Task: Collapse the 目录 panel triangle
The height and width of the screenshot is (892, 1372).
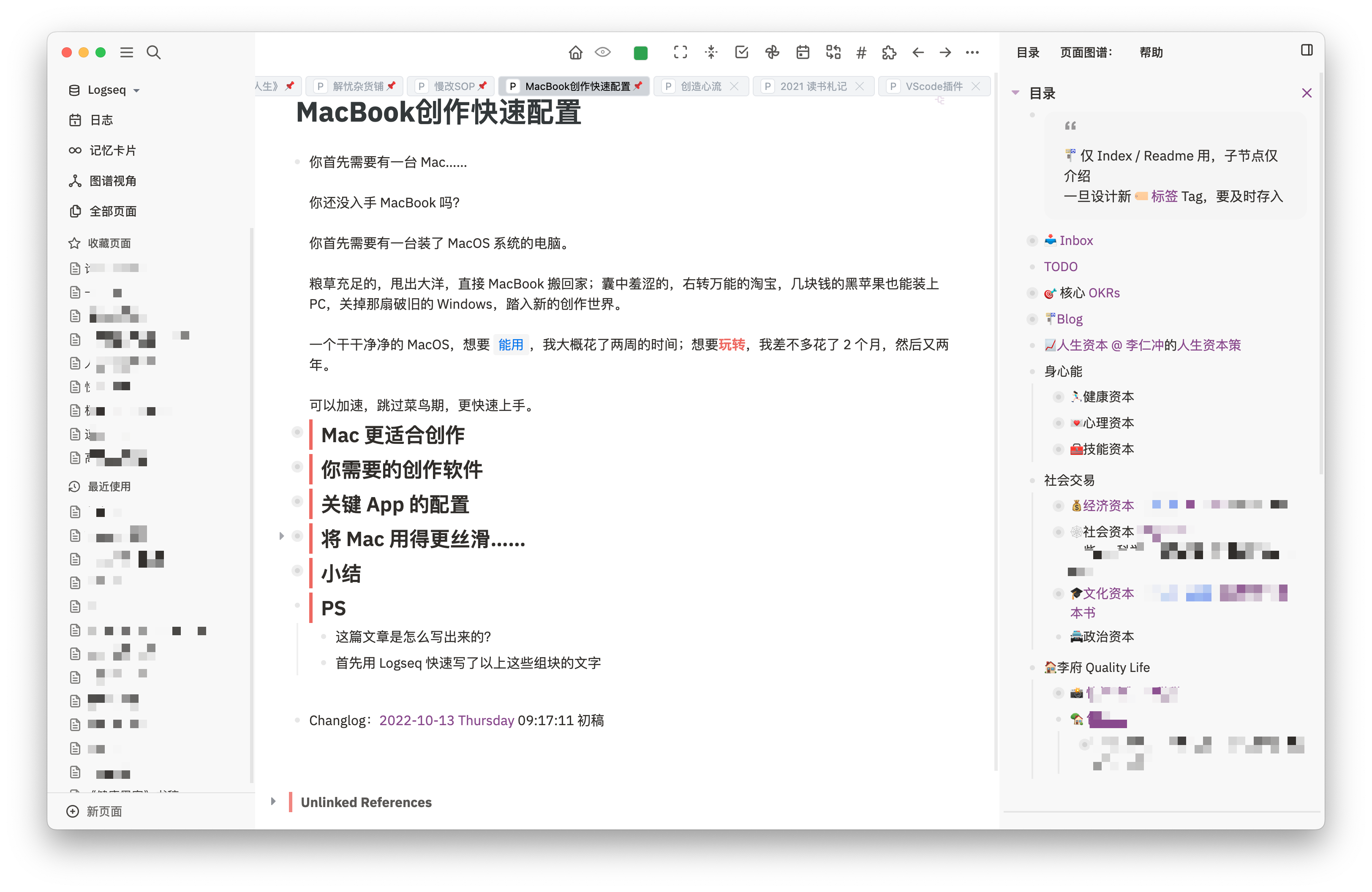Action: [1016, 93]
